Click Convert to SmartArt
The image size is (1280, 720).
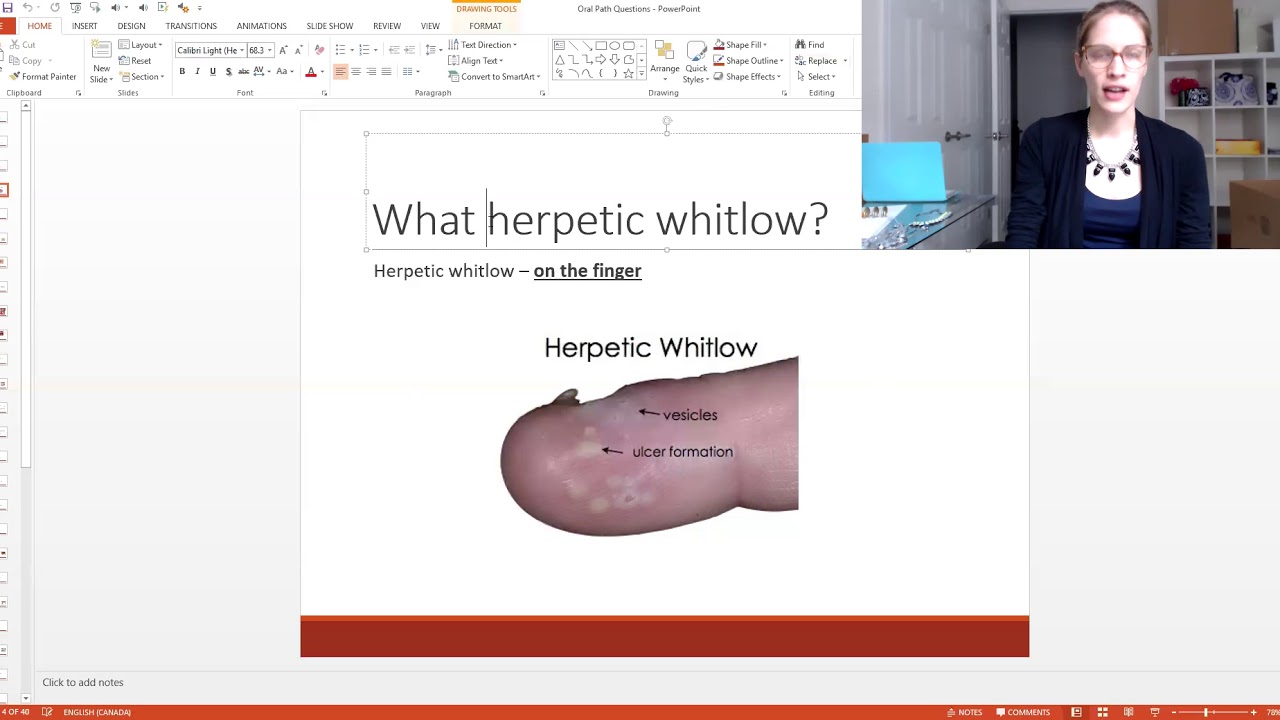494,77
